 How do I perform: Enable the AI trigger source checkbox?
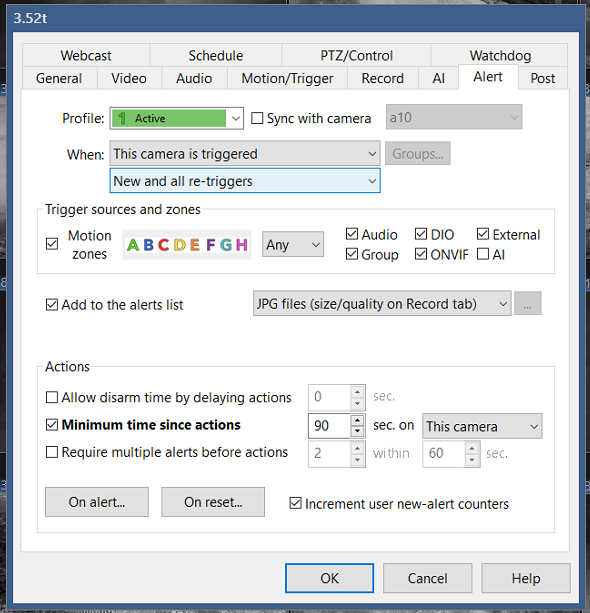click(x=483, y=255)
